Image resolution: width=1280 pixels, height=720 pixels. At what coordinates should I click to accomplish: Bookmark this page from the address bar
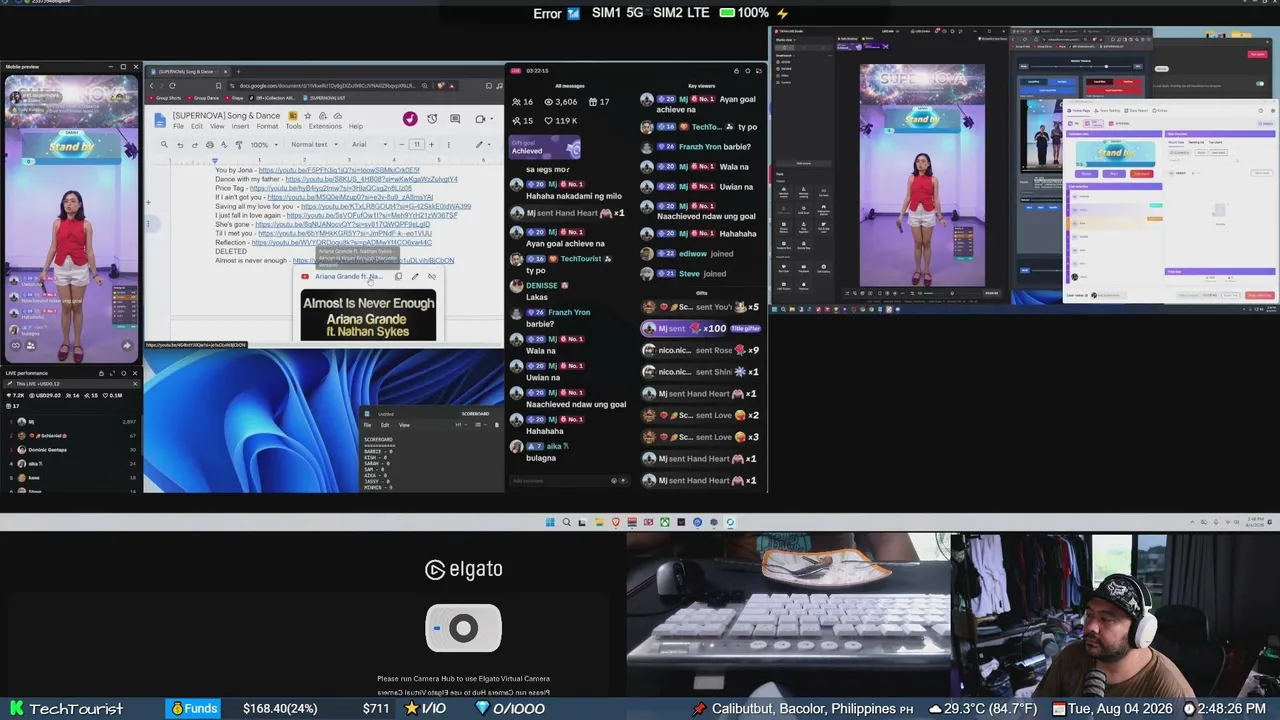click(x=216, y=86)
